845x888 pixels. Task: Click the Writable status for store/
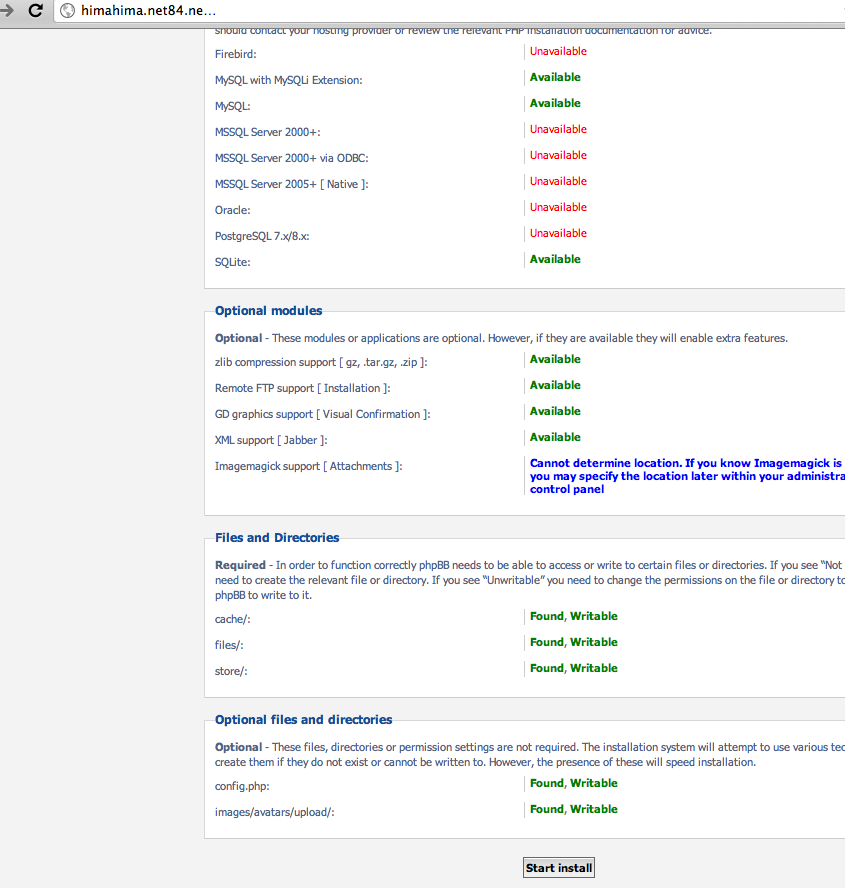(594, 668)
